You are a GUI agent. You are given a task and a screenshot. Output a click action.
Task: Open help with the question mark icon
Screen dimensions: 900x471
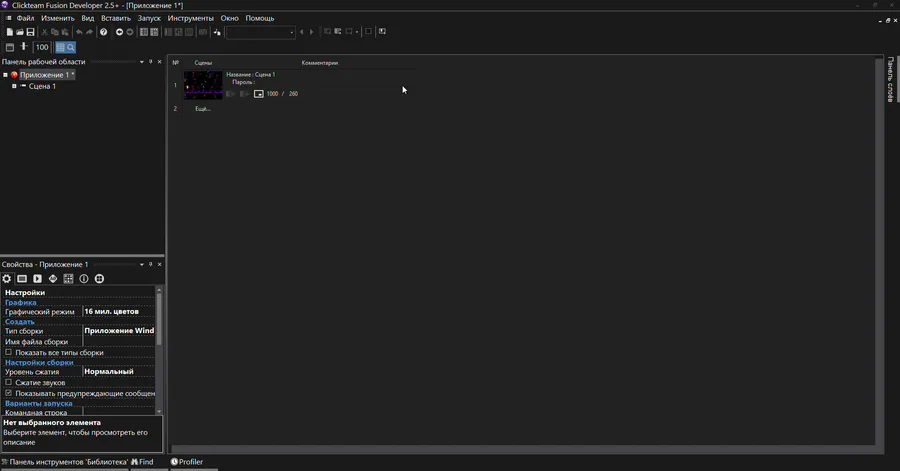tap(103, 32)
